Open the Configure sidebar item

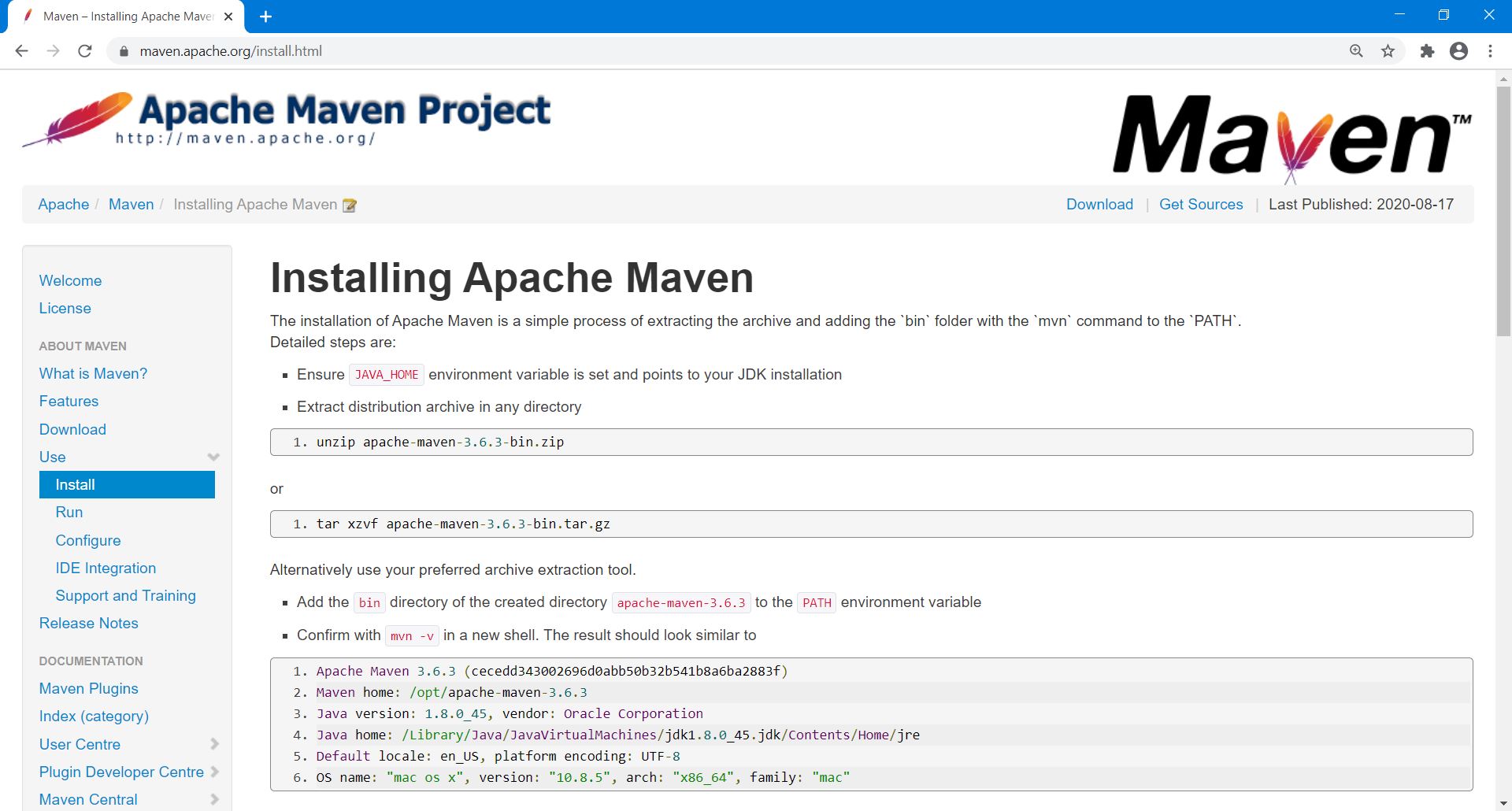(x=88, y=540)
